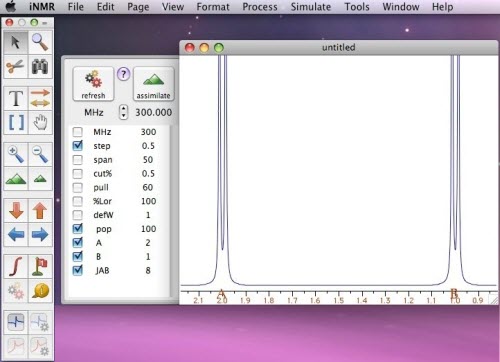
Task: Click the yellow info speech bubble icon
Action: coord(40,291)
